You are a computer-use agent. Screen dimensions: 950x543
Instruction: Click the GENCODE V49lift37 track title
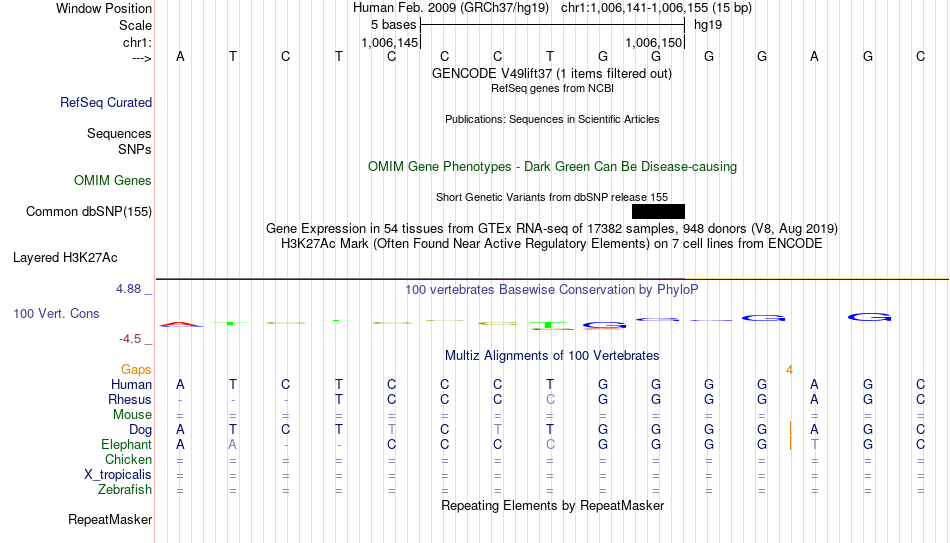click(x=551, y=73)
